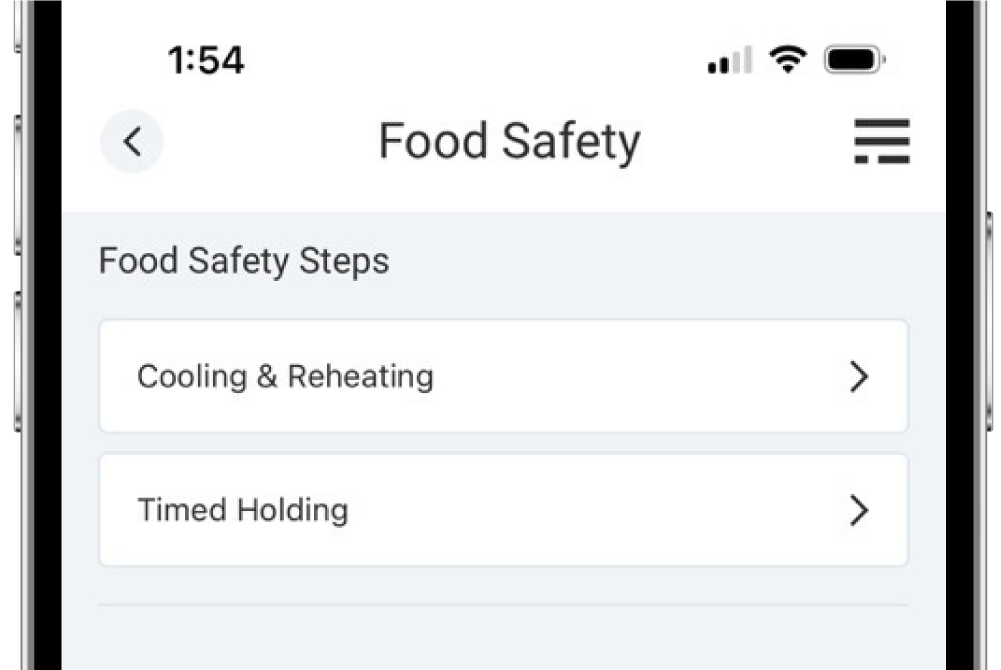Select the Food Safety title
1001x670 pixels.
(509, 140)
